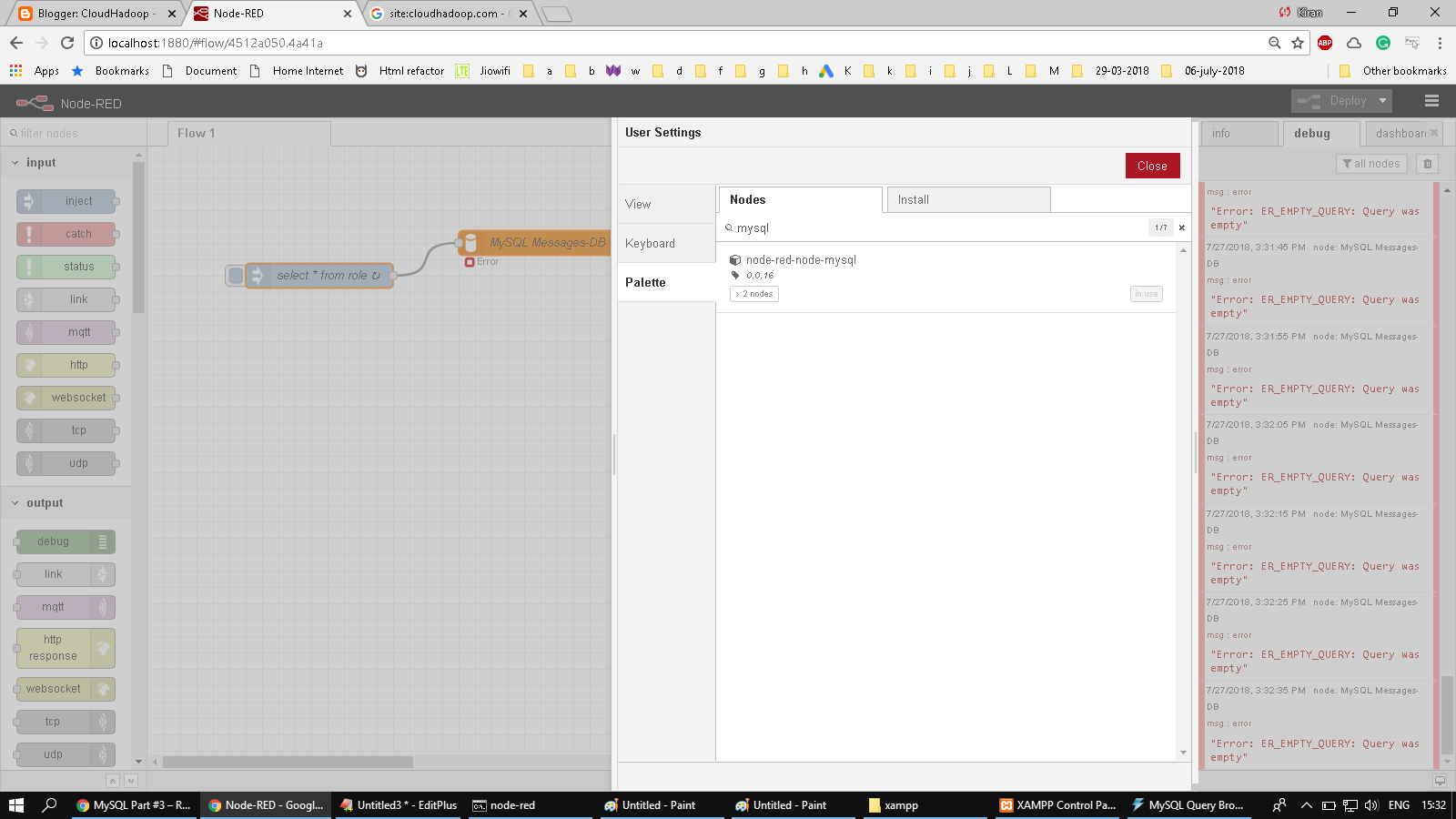
Task: Open the Grammarly extension icon
Action: tap(1383, 43)
